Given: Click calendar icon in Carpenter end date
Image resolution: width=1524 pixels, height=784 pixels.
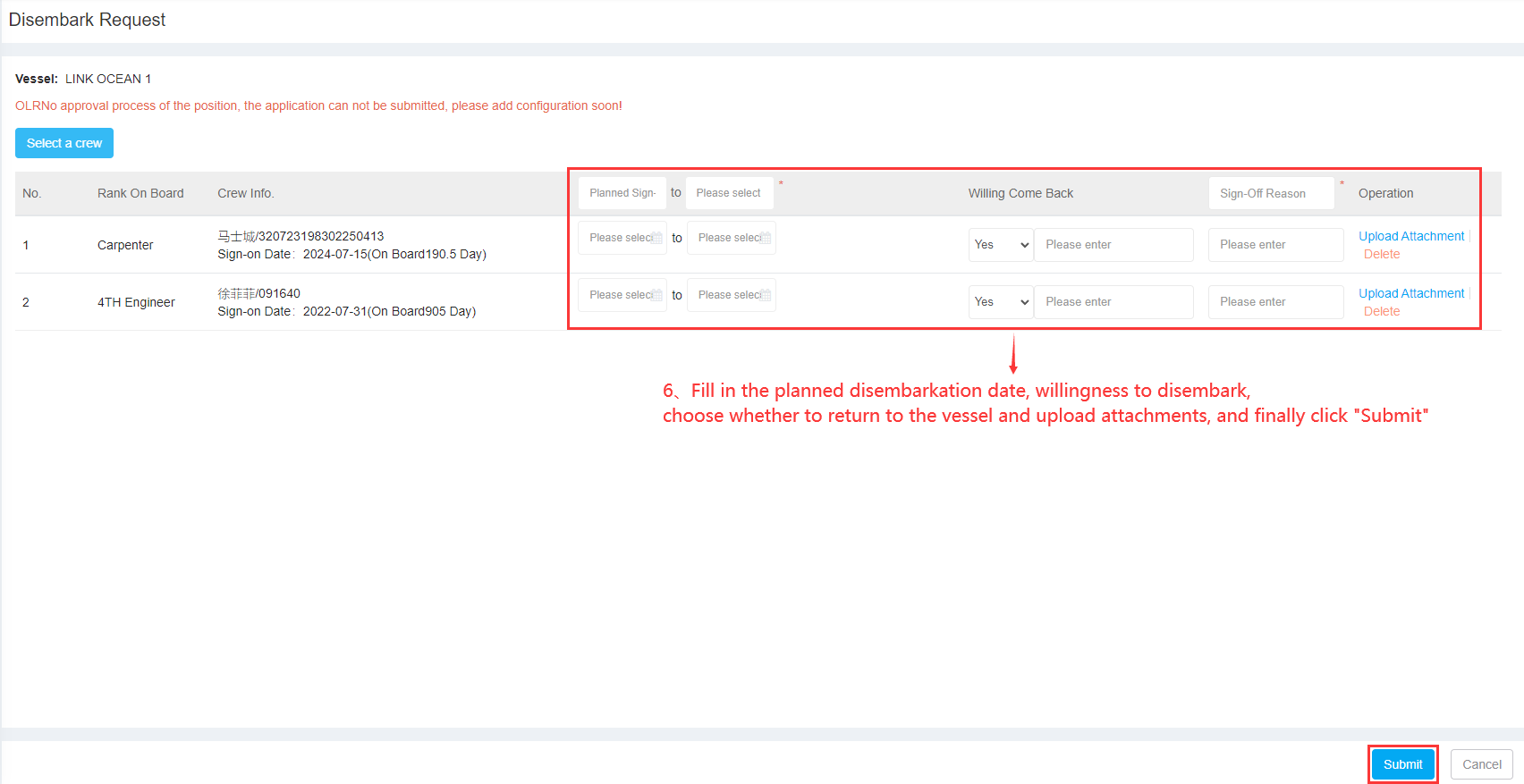Looking at the screenshot, I should point(766,238).
